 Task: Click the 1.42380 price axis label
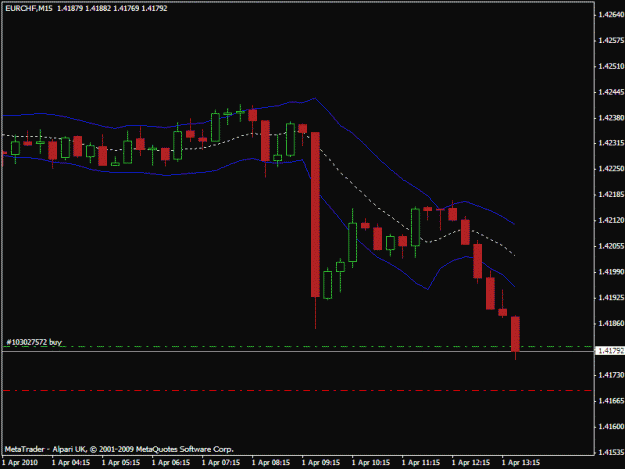[x=611, y=118]
